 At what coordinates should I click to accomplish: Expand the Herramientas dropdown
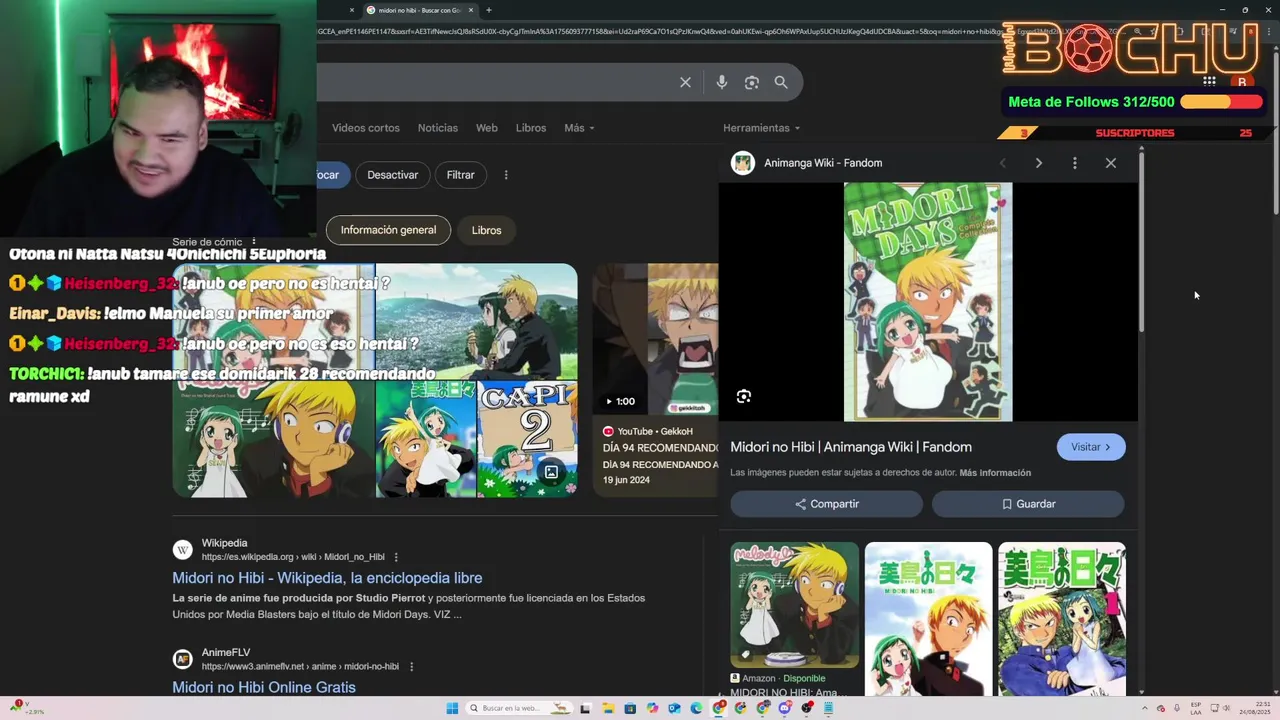coord(761,128)
